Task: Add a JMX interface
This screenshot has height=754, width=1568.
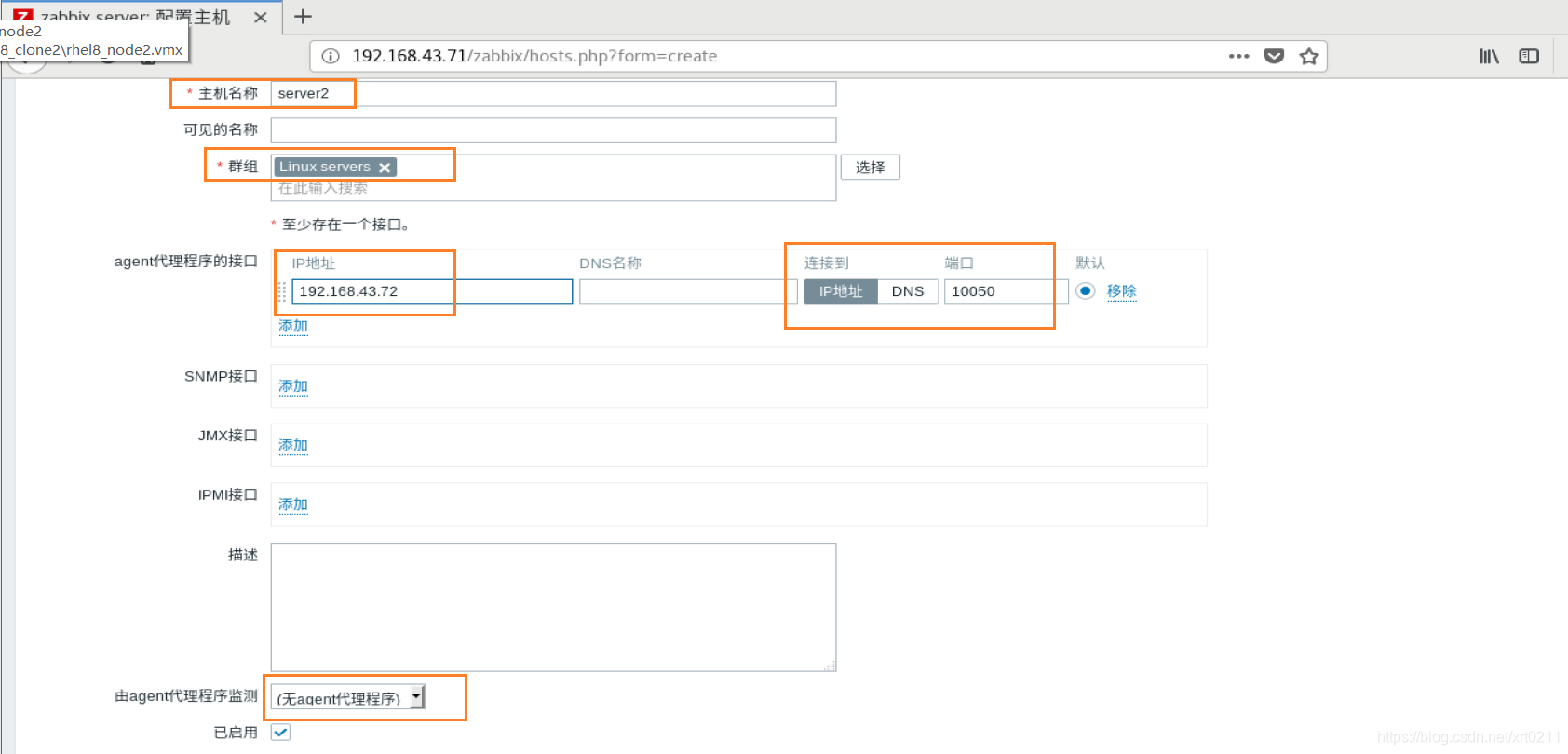Action: click(293, 446)
